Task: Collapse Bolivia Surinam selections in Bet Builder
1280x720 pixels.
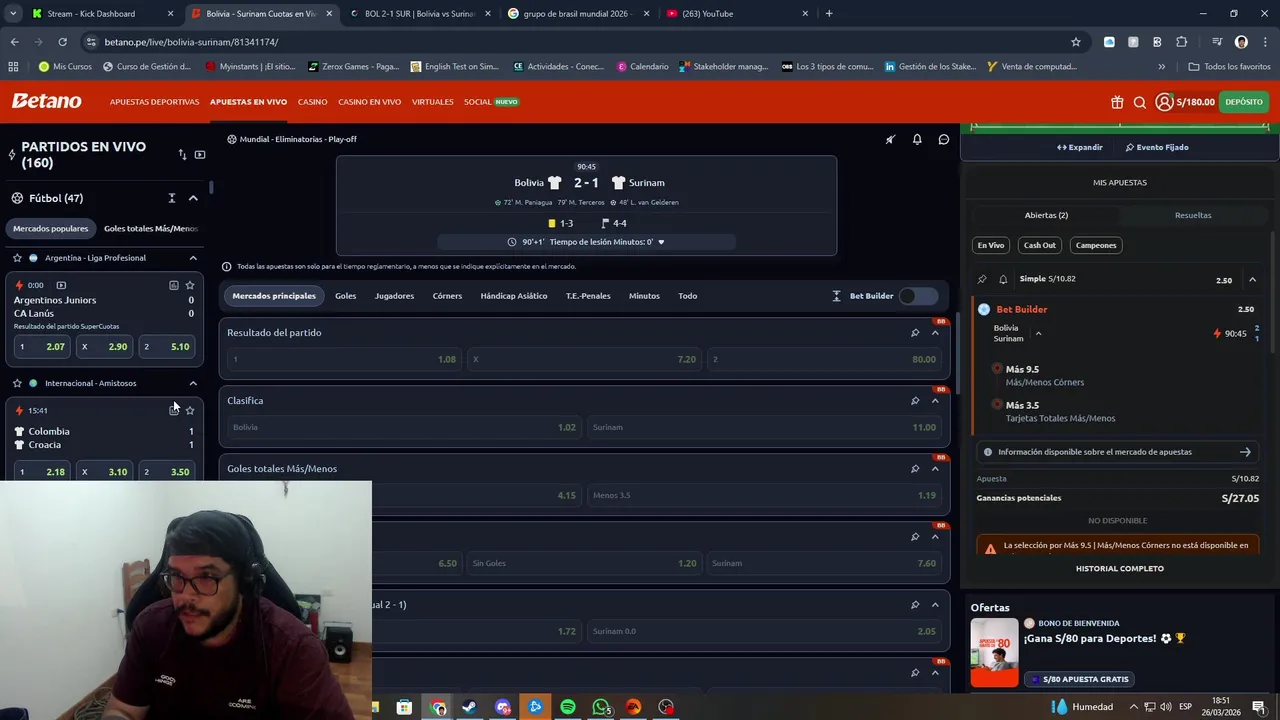Action: coord(1038,334)
